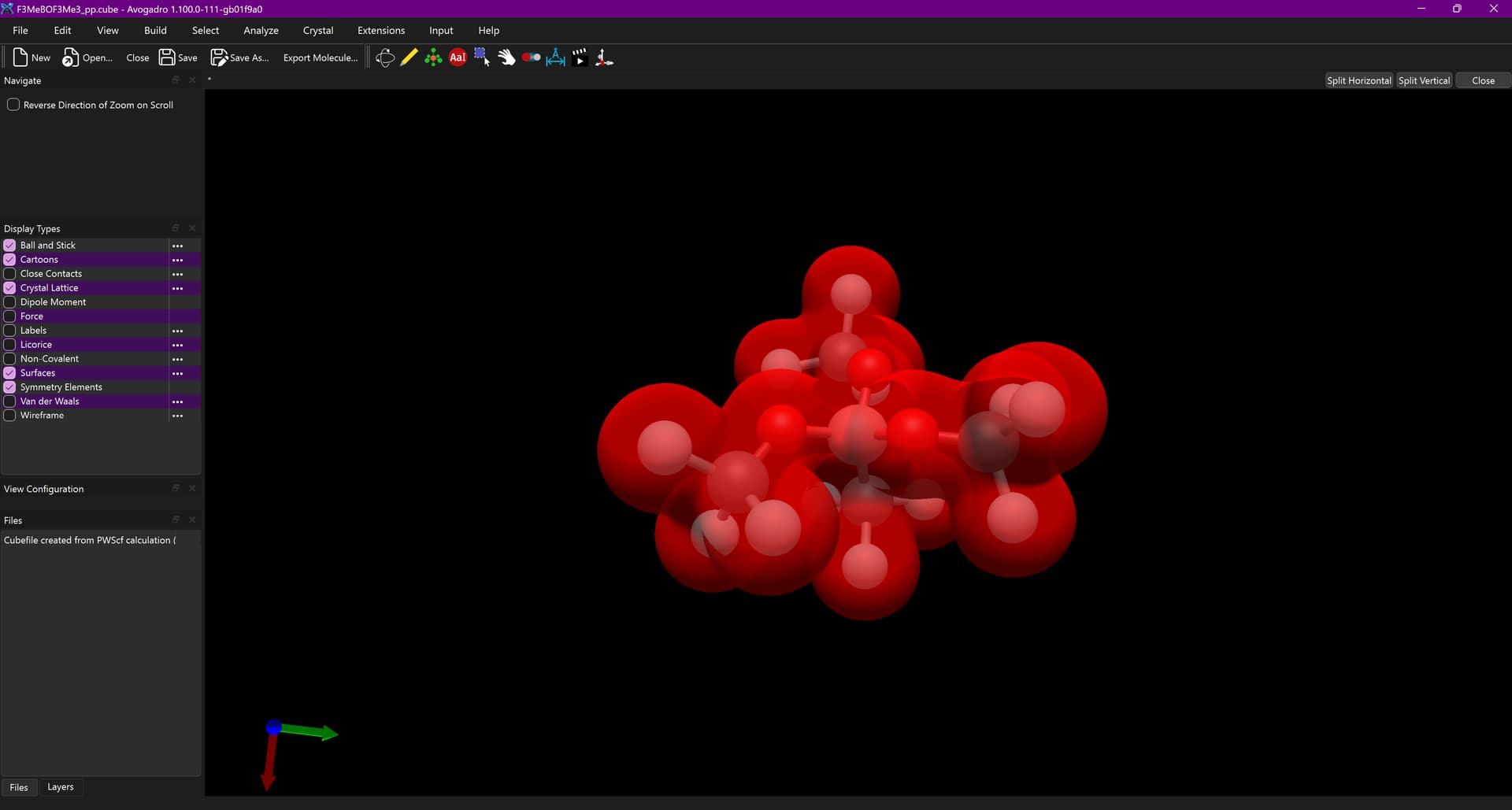Choose the Label text tool

pyautogui.click(x=458, y=57)
